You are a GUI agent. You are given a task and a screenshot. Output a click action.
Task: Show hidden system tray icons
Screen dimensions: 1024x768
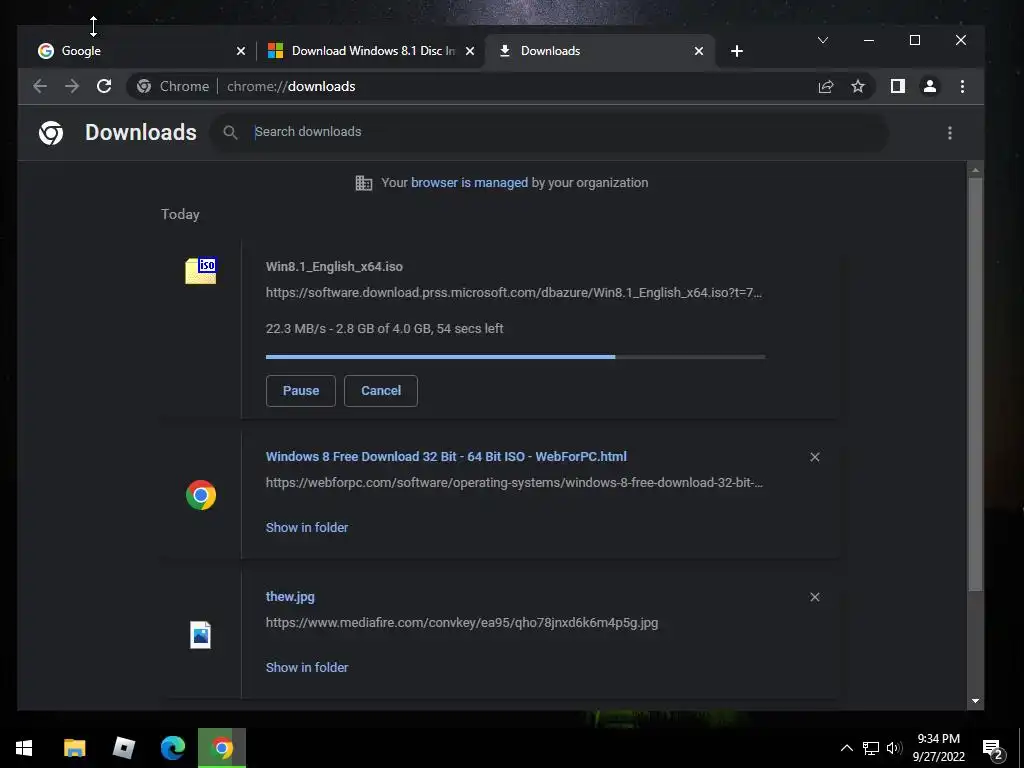pos(846,748)
